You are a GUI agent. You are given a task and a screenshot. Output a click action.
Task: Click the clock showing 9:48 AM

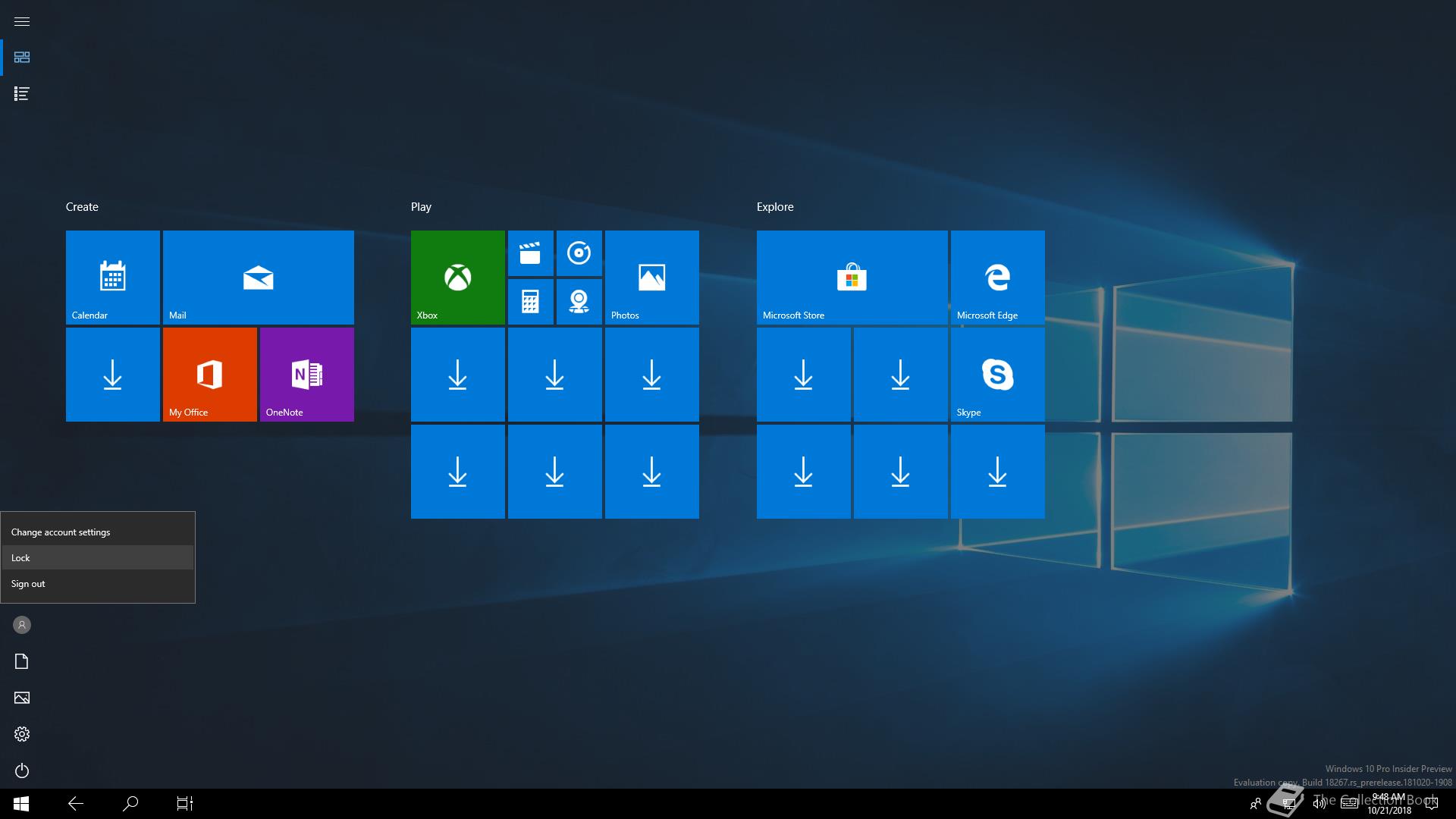[1389, 804]
